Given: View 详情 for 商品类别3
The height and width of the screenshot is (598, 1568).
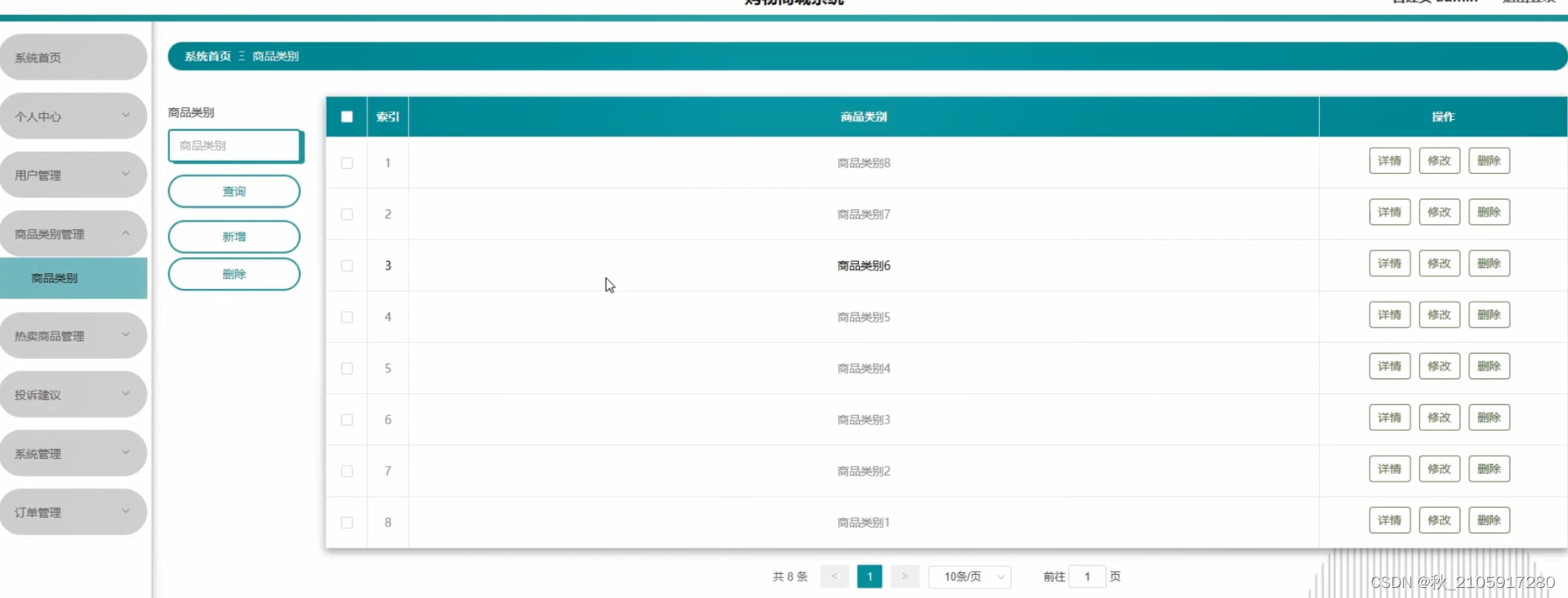Looking at the screenshot, I should 1390,417.
